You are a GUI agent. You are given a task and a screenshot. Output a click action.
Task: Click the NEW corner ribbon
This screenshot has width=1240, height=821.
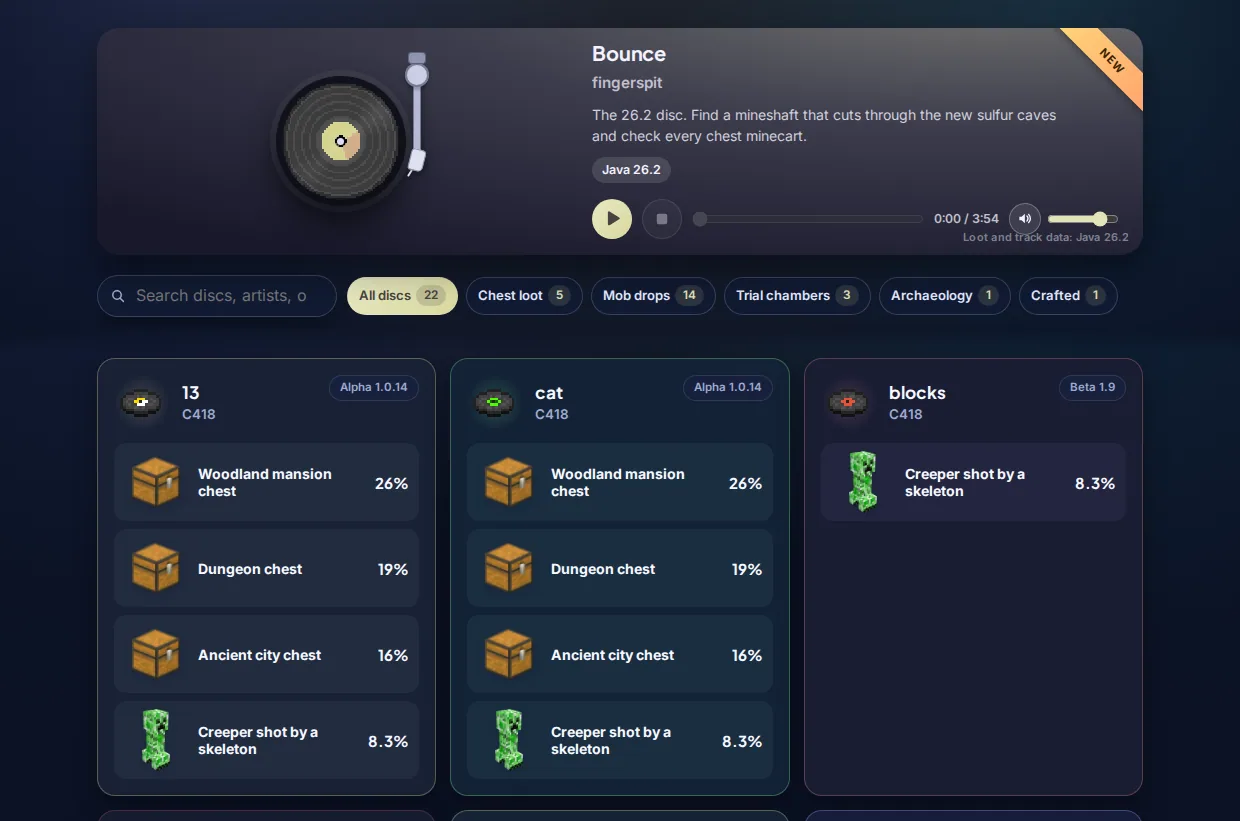click(1110, 61)
